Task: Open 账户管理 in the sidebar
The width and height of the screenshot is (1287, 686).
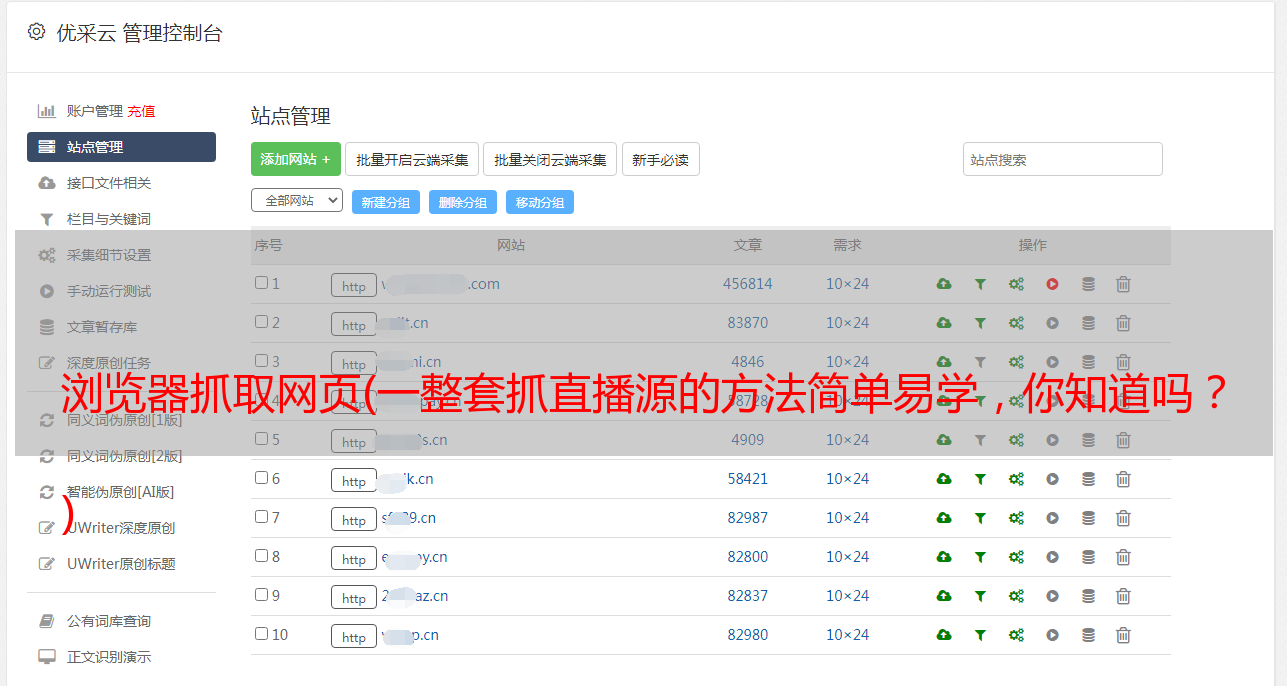Action: [x=95, y=111]
